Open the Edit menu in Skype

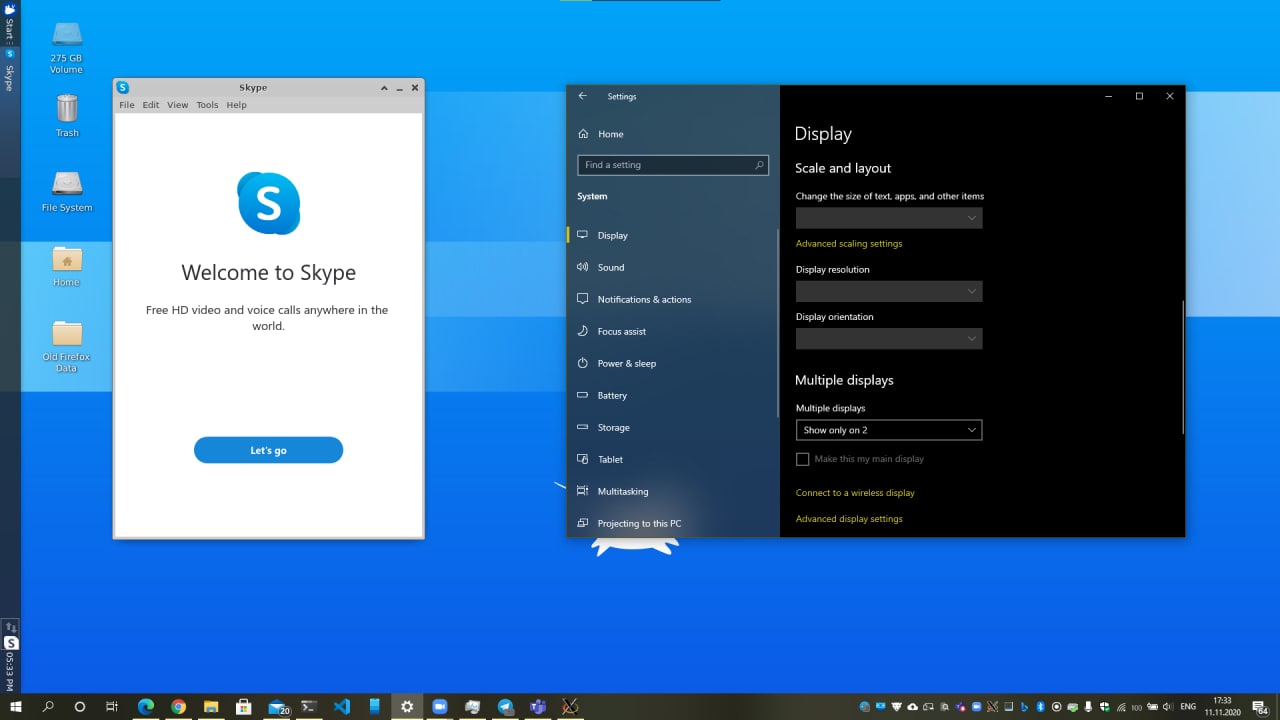coord(151,105)
